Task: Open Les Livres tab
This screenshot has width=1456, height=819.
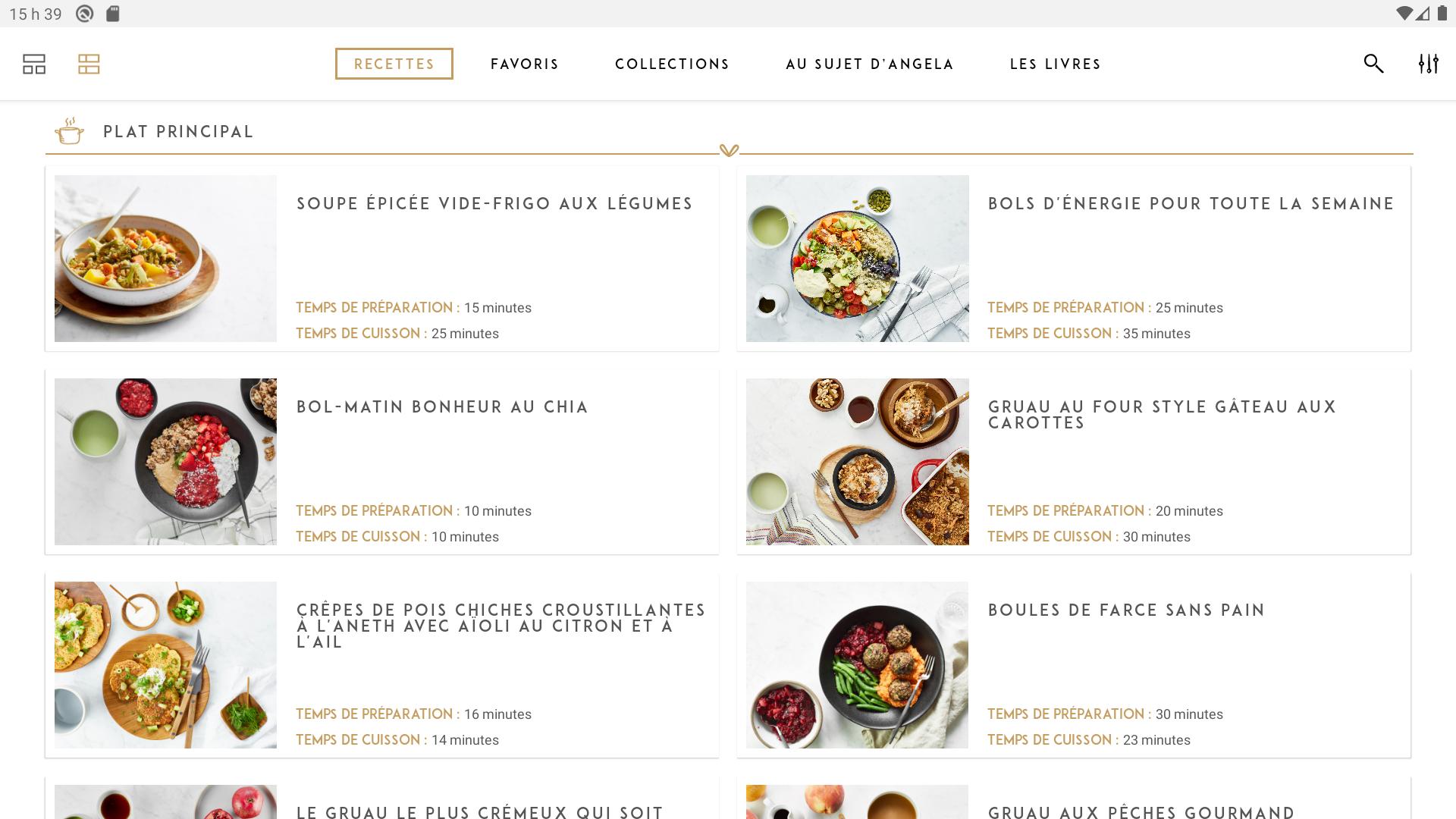Action: click(x=1056, y=64)
